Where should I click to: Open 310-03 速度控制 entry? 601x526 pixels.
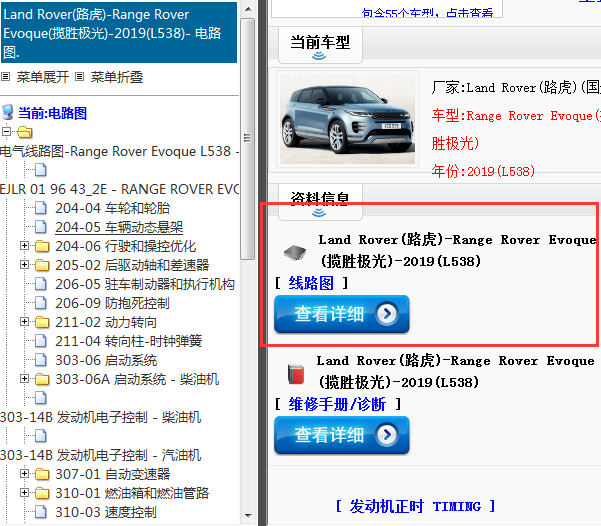point(106,512)
